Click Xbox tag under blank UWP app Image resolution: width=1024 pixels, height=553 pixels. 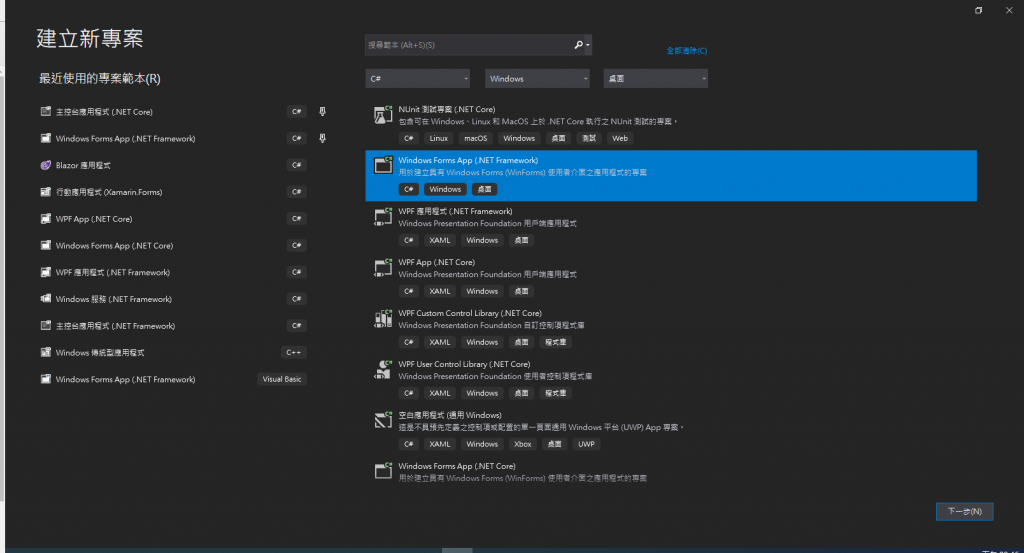point(522,444)
